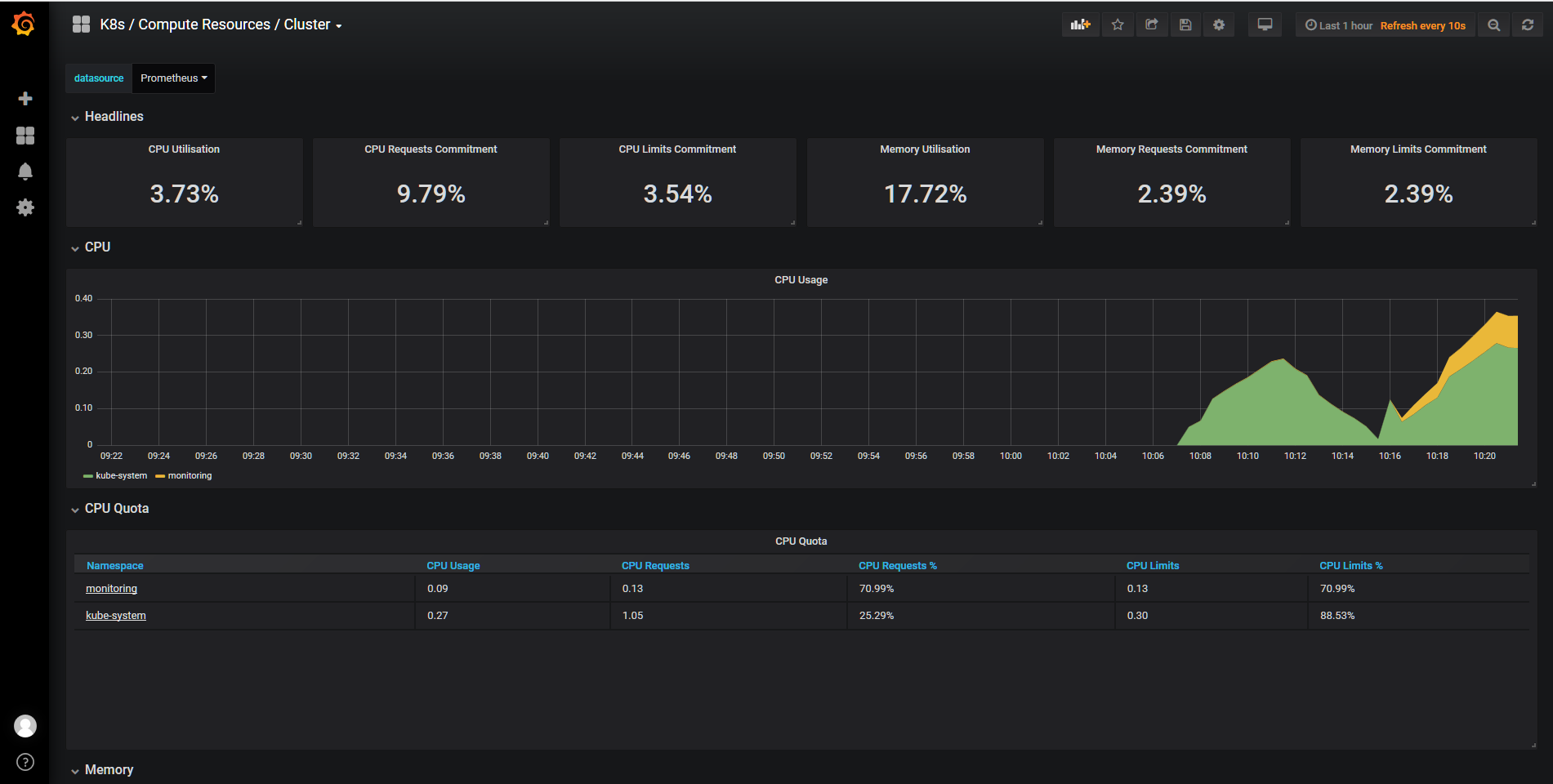Open the Share dashboard dialog

[x=1152, y=24]
